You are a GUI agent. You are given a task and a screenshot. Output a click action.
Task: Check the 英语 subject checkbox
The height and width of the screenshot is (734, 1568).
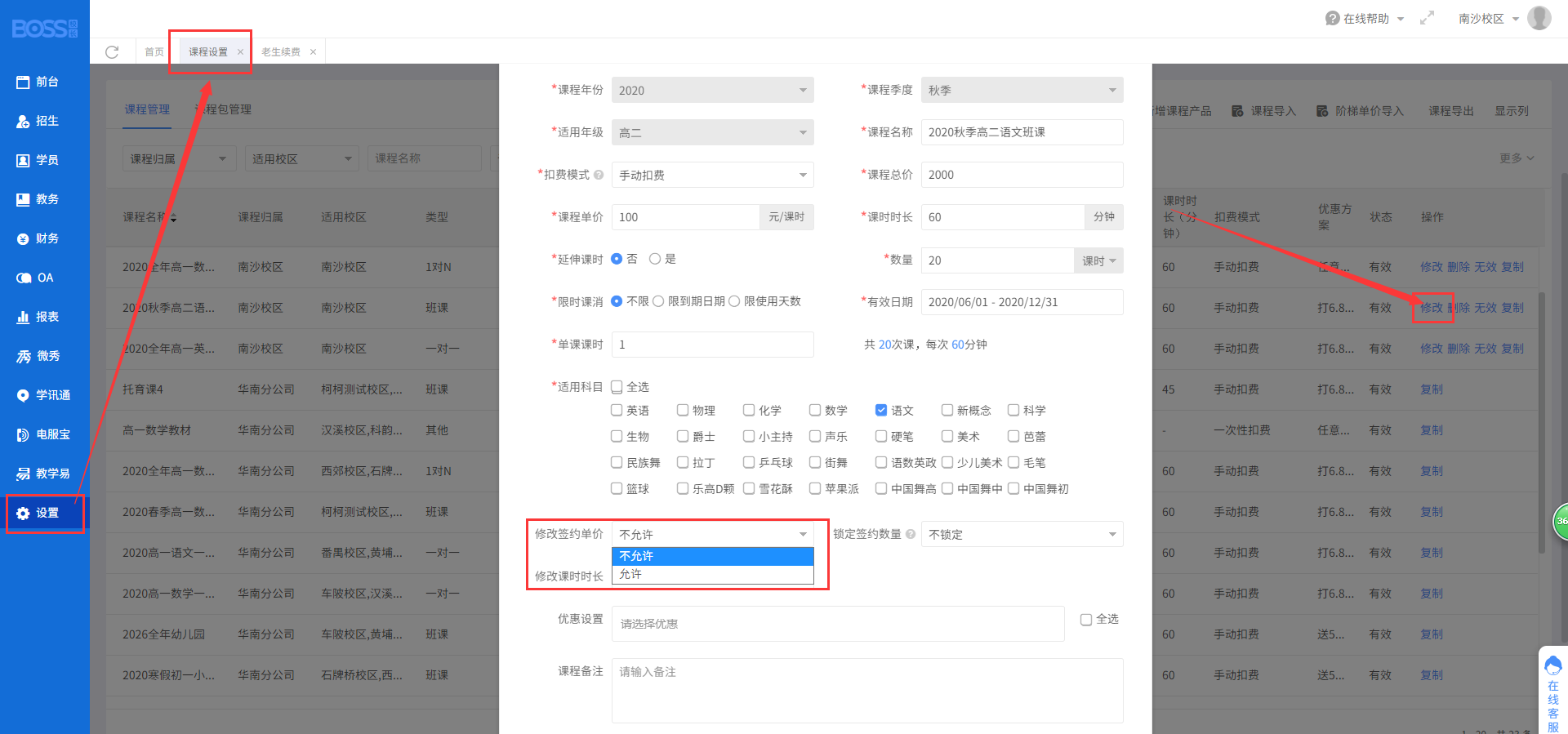617,410
